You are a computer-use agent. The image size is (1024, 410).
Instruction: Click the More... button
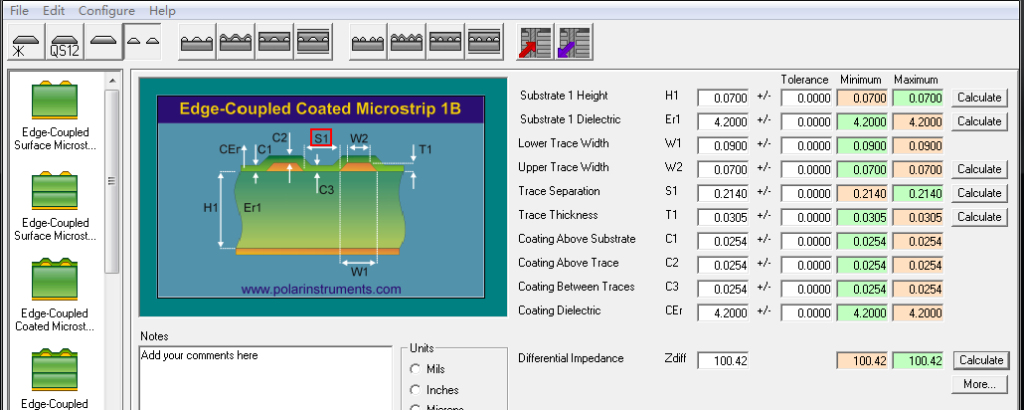coord(979,383)
